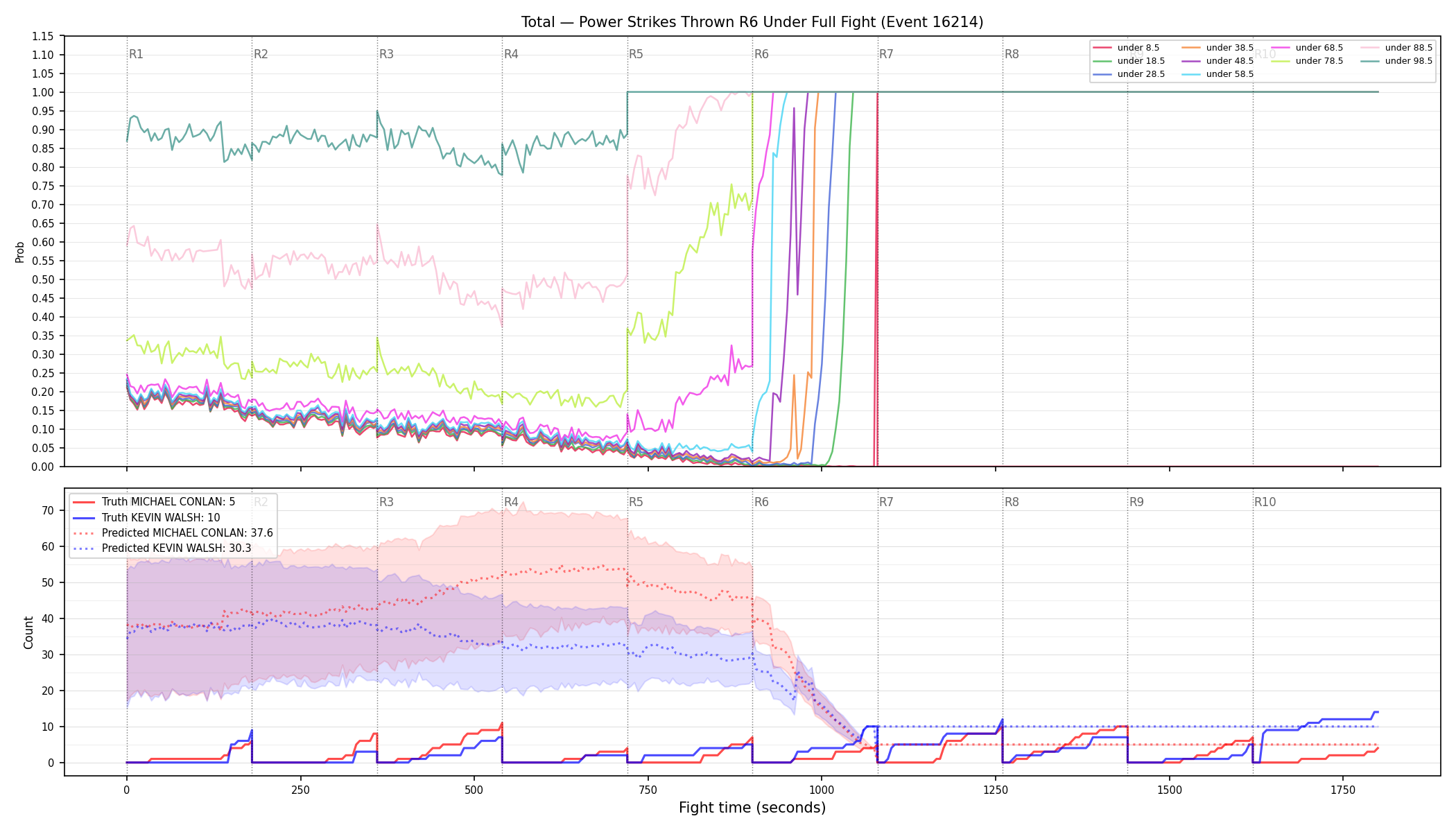Click 'Predicted MICHAEL CONLAN: 37.6' legend entry

pos(173,533)
